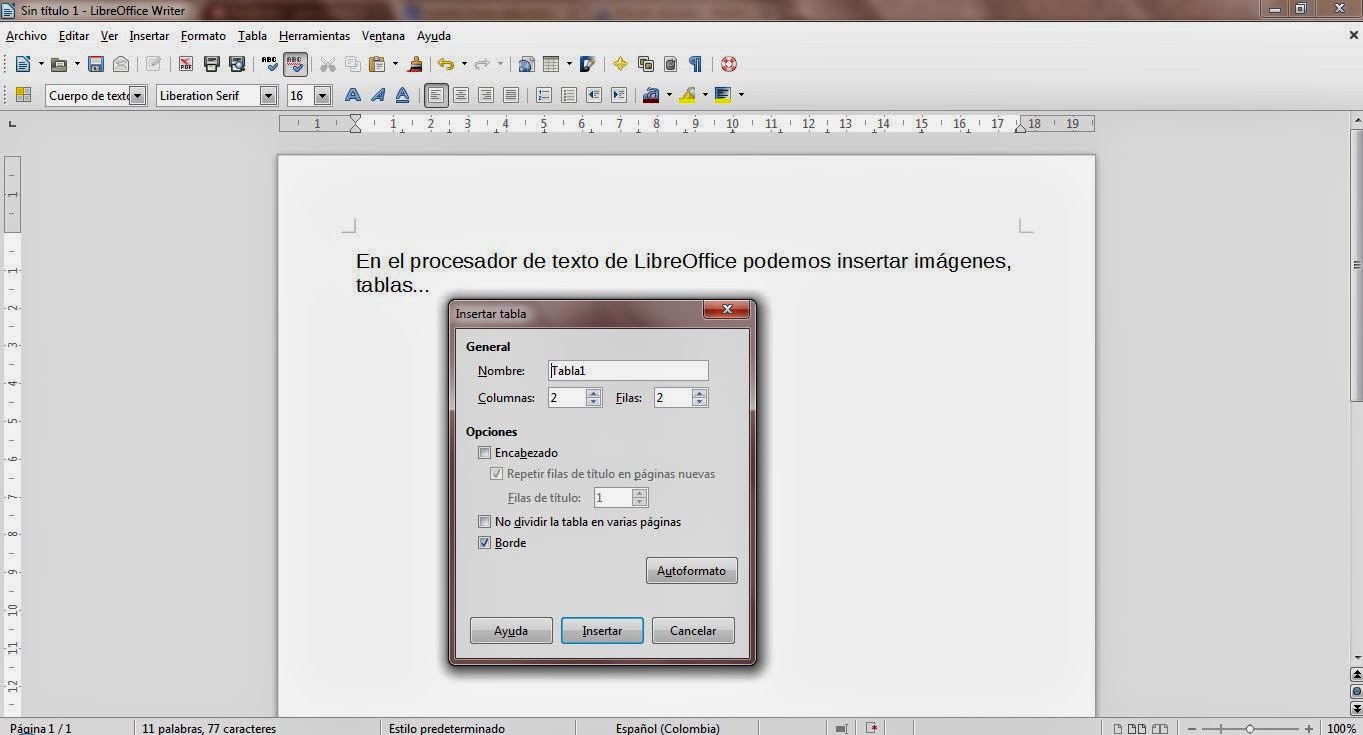Toggle the numbered list icon
The image size is (1363, 735).
pyautogui.click(x=544, y=95)
